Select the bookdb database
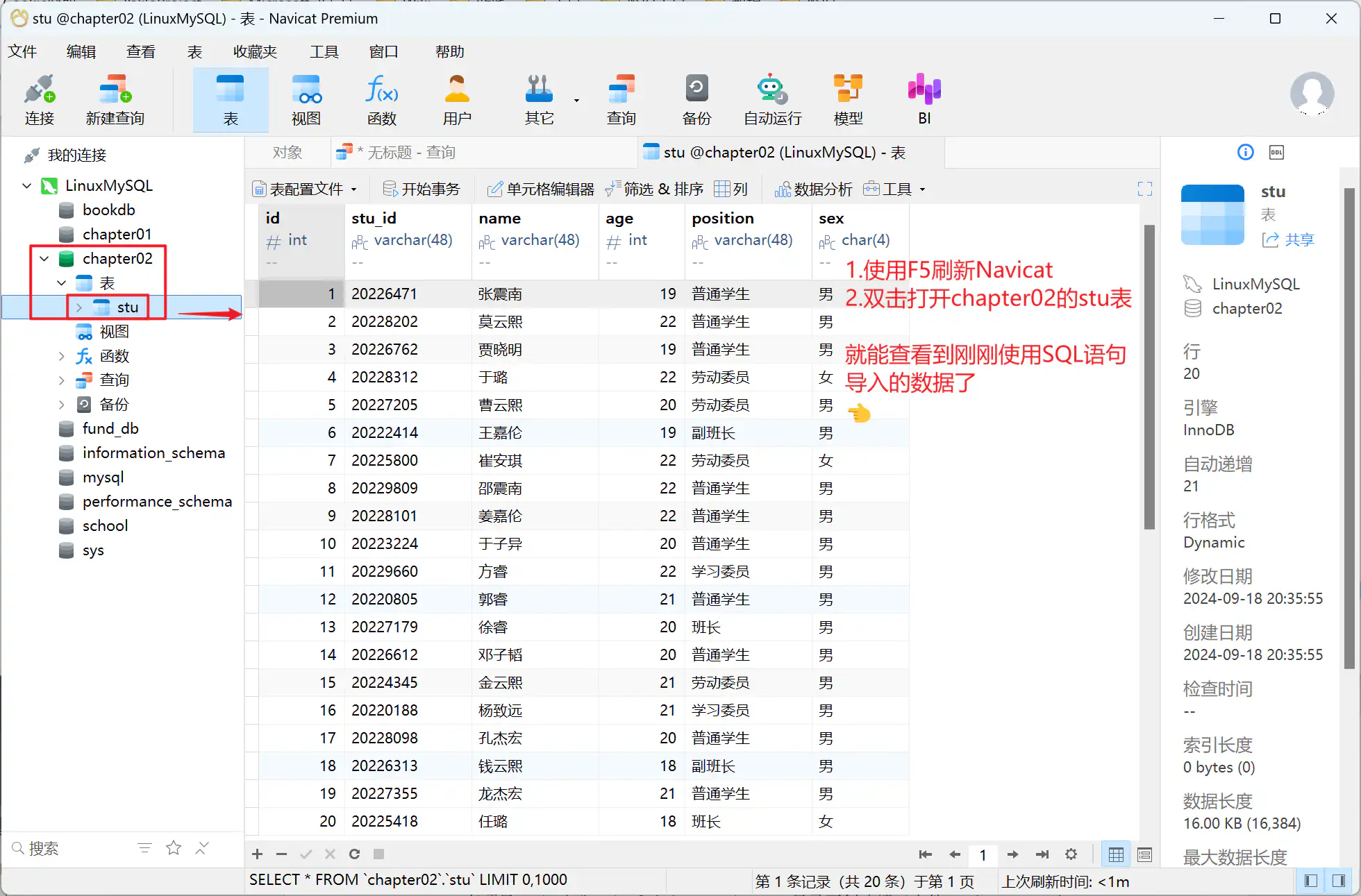Viewport: 1361px width, 896px height. pyautogui.click(x=109, y=210)
